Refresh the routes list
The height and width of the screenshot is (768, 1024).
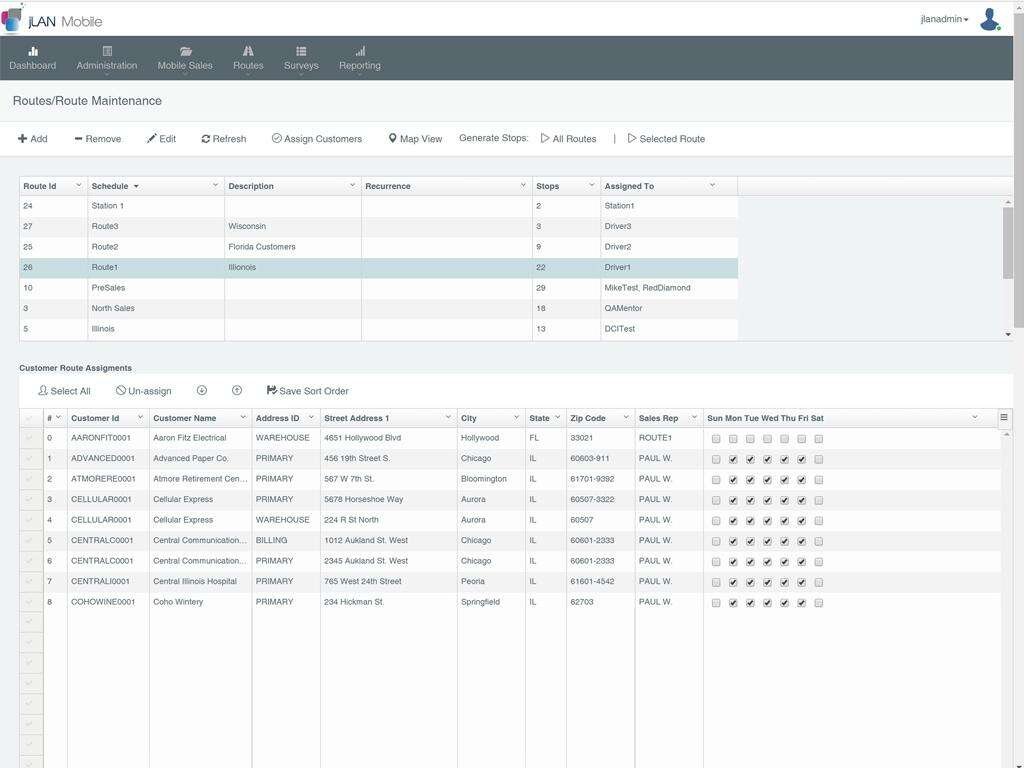click(x=224, y=138)
